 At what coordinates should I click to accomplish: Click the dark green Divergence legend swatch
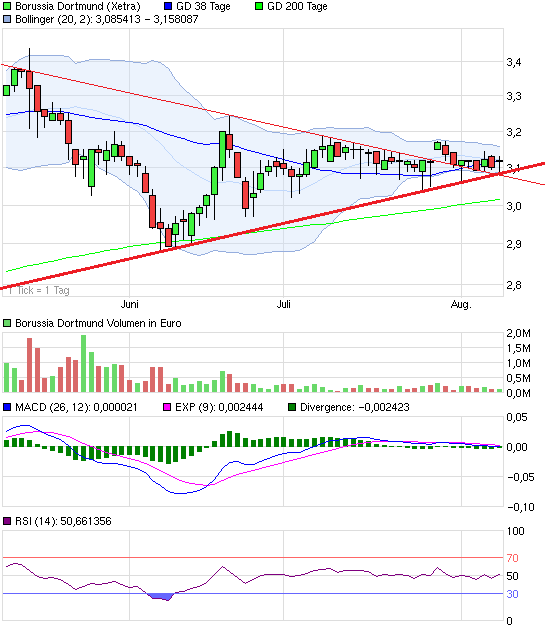point(292,408)
